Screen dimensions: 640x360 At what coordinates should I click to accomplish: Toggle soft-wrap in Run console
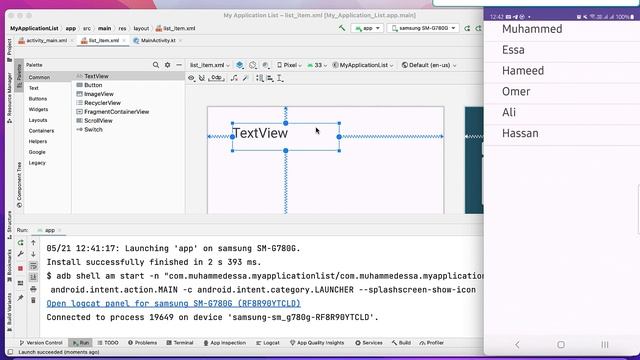[x=33, y=266]
